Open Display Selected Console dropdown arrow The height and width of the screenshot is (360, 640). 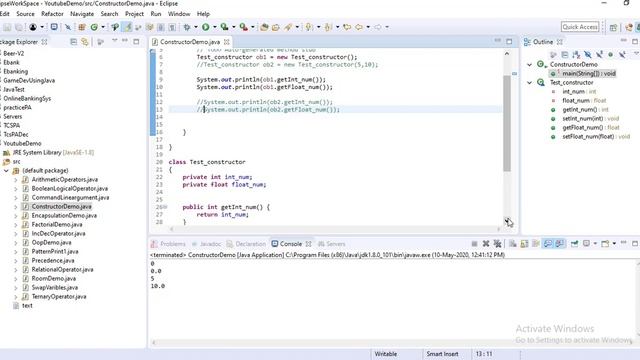click(x=595, y=244)
